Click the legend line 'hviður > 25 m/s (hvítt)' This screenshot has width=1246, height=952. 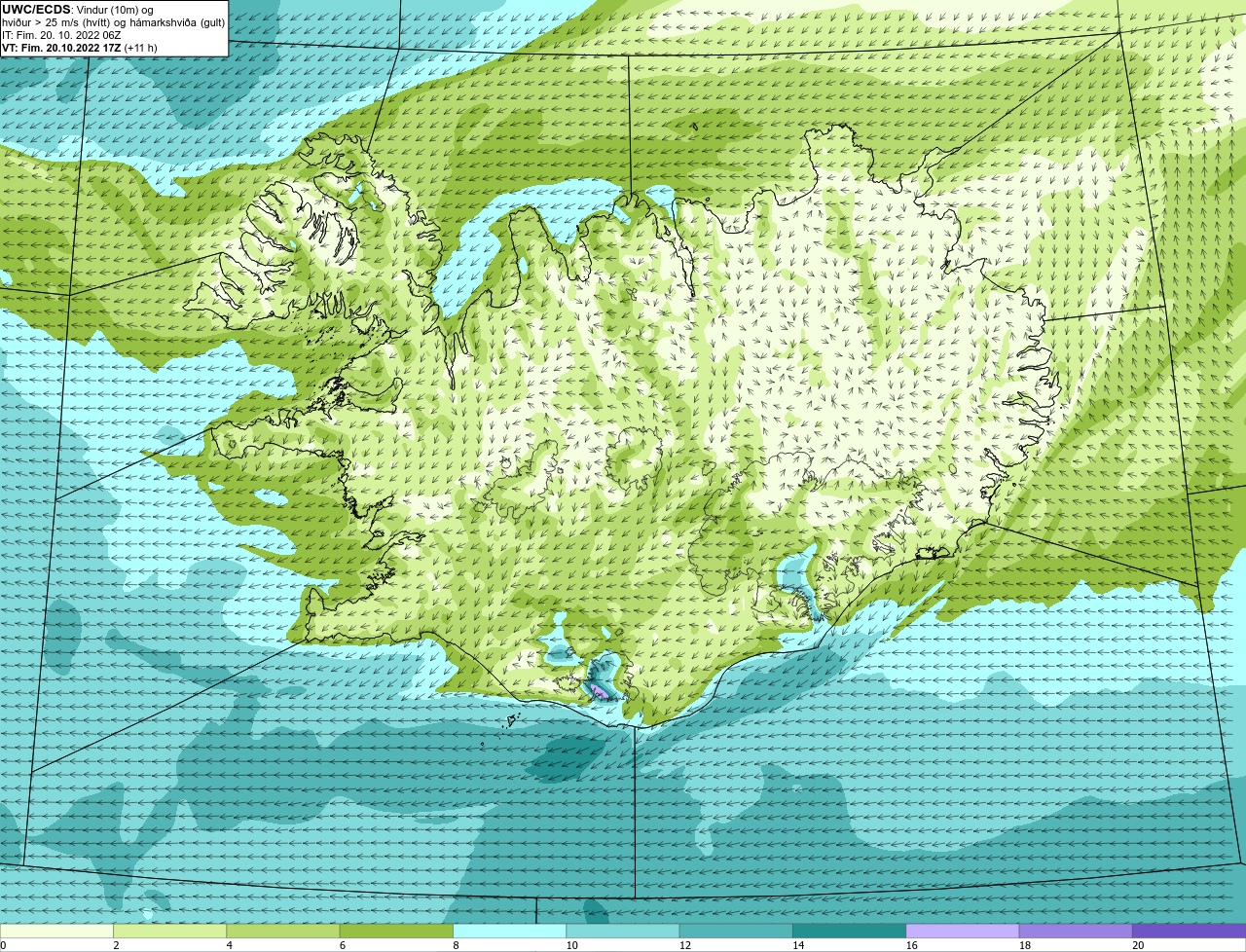point(58,22)
